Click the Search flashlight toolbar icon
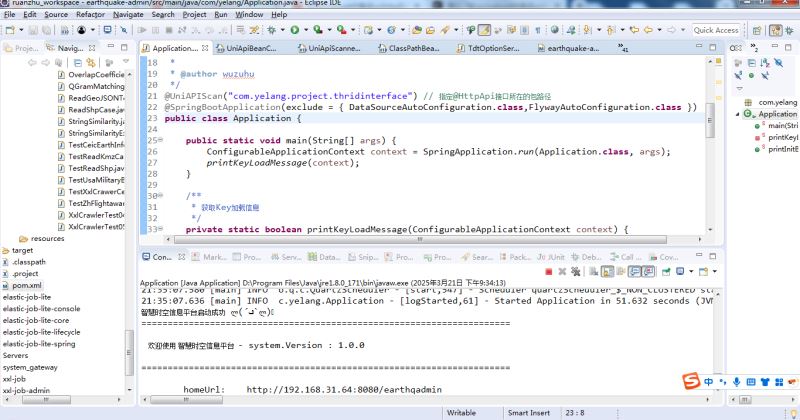 pyautogui.click(x=445, y=30)
